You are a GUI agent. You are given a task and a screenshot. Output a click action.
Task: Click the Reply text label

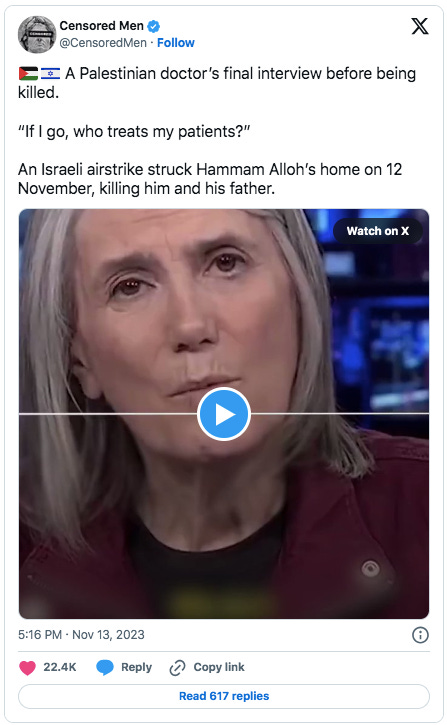(x=136, y=667)
